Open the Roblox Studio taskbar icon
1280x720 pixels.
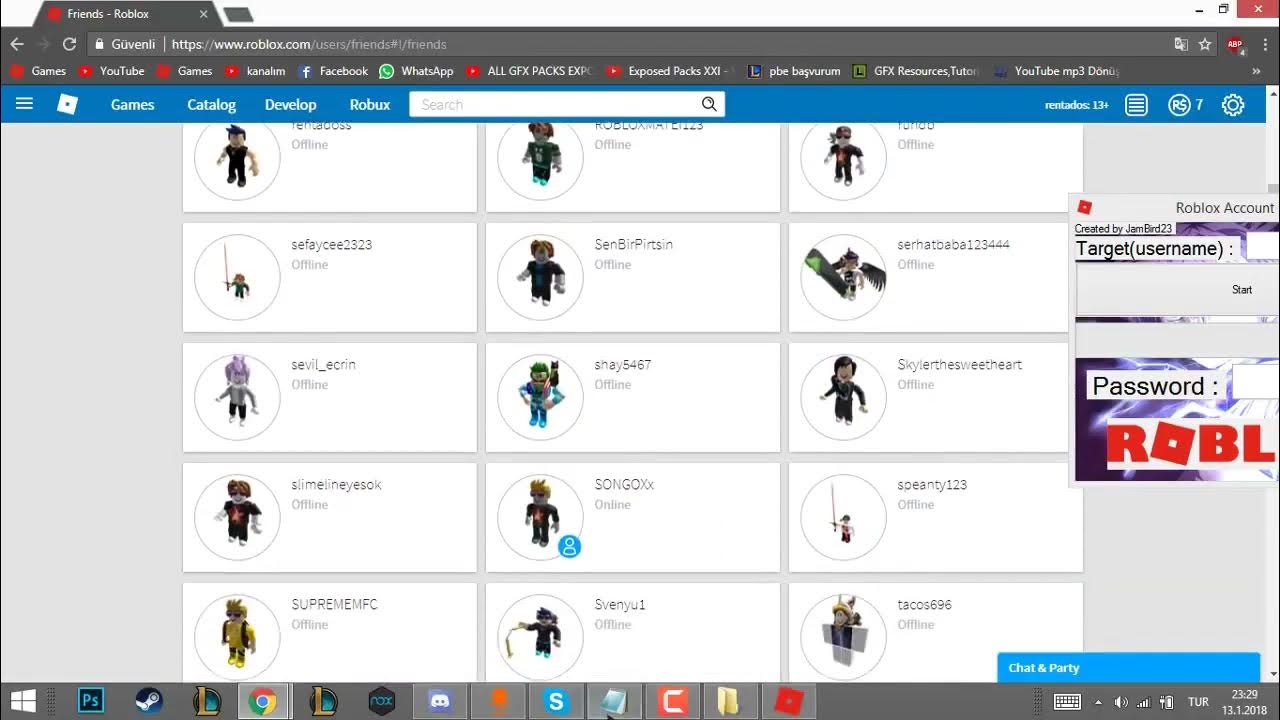[789, 701]
